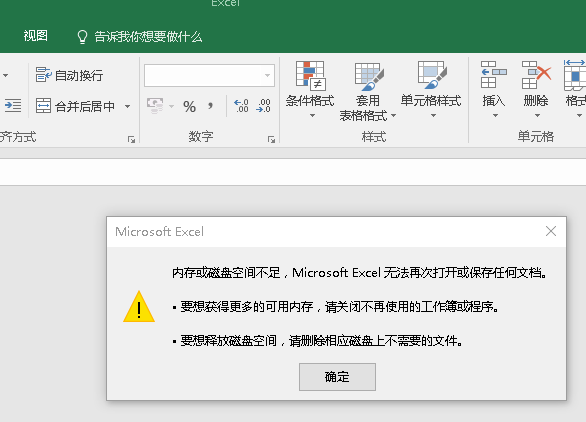The height and width of the screenshot is (422, 586).
Task: Click the increase indent icon
Action: pyautogui.click(x=13, y=106)
